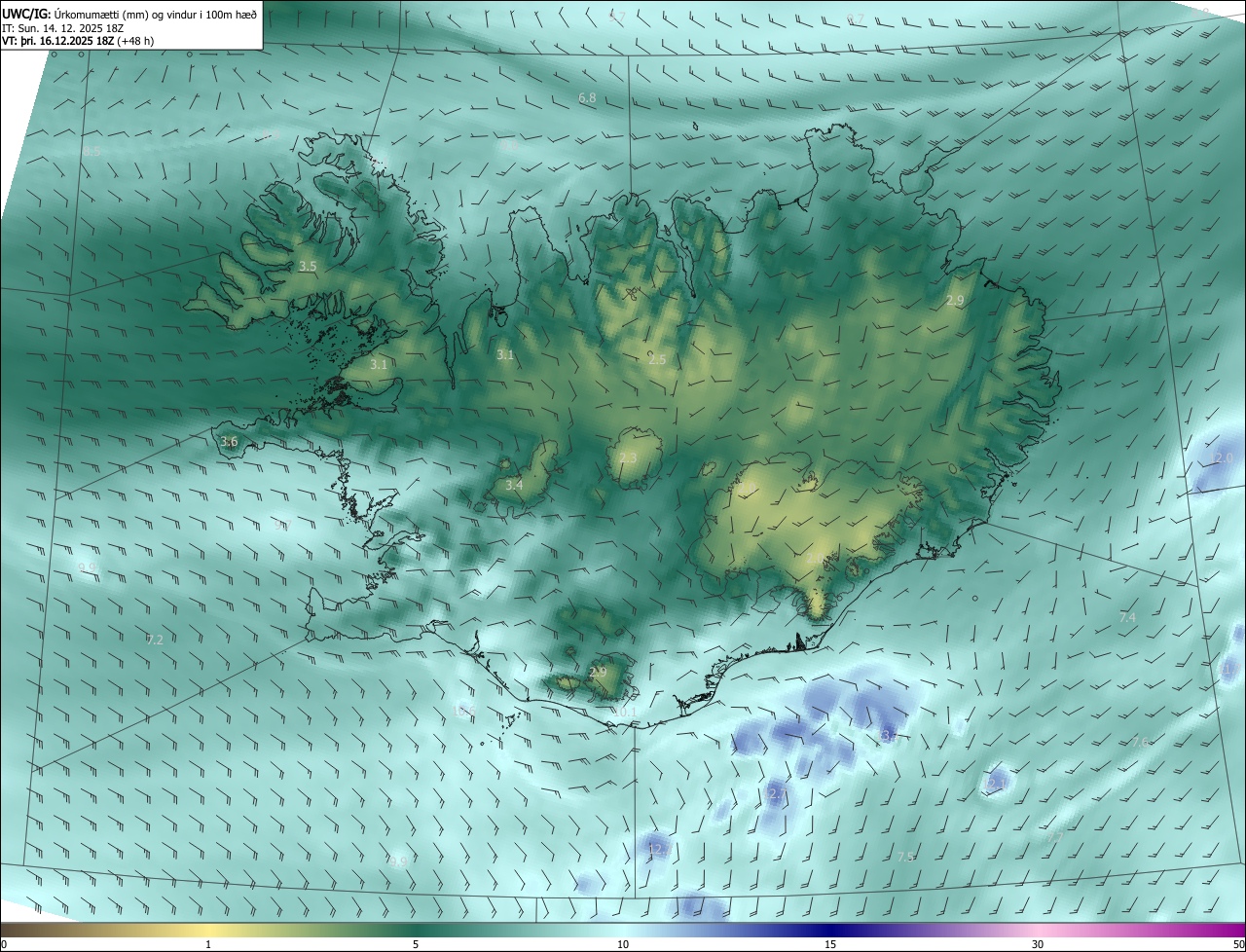Image resolution: width=1246 pixels, height=952 pixels.
Task: Click the valid time line 'VT: þri. 16.12.2025 18Z (+48 h)'
Action: [77, 41]
